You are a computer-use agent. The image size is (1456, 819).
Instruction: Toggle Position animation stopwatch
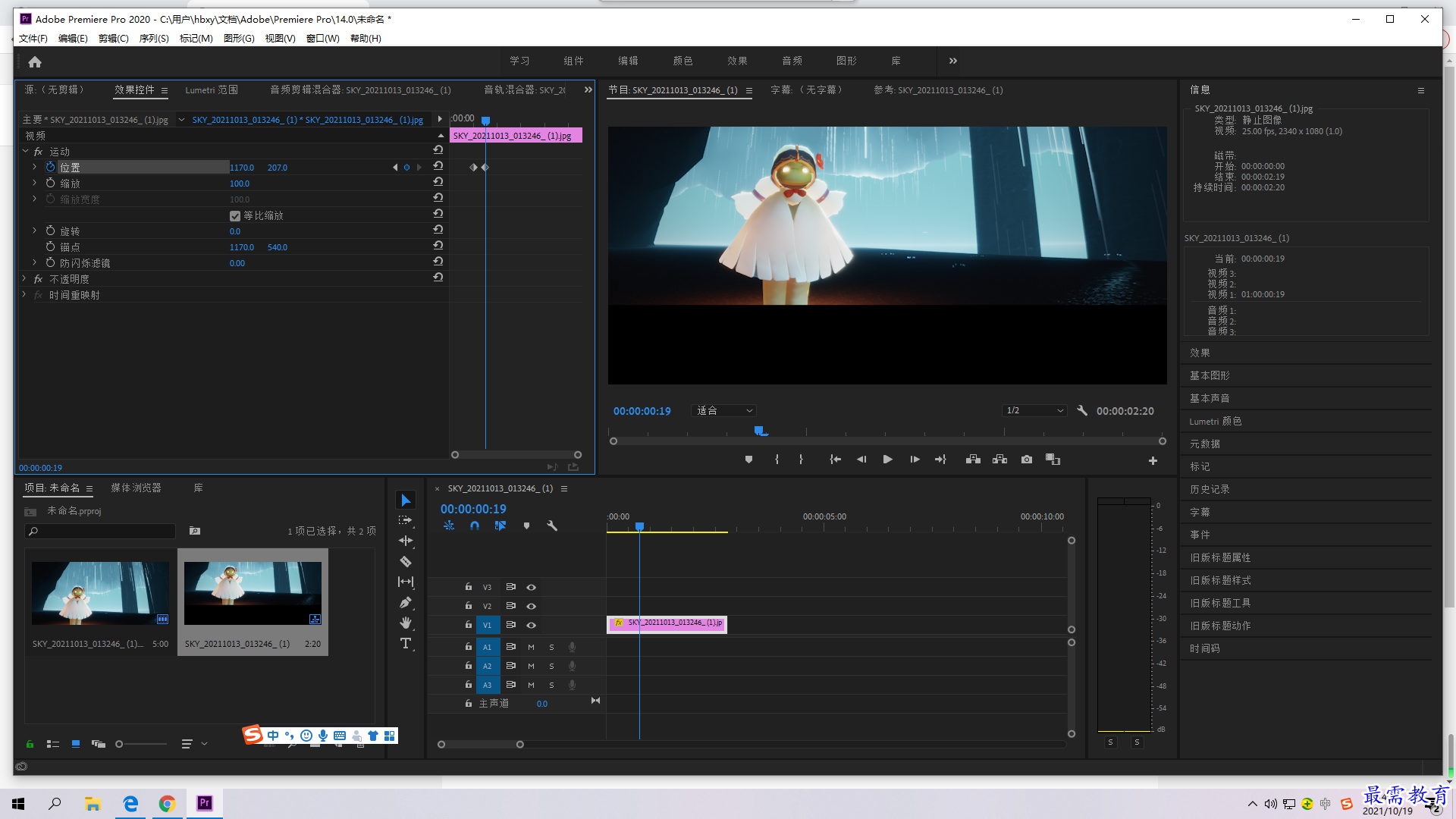point(50,167)
